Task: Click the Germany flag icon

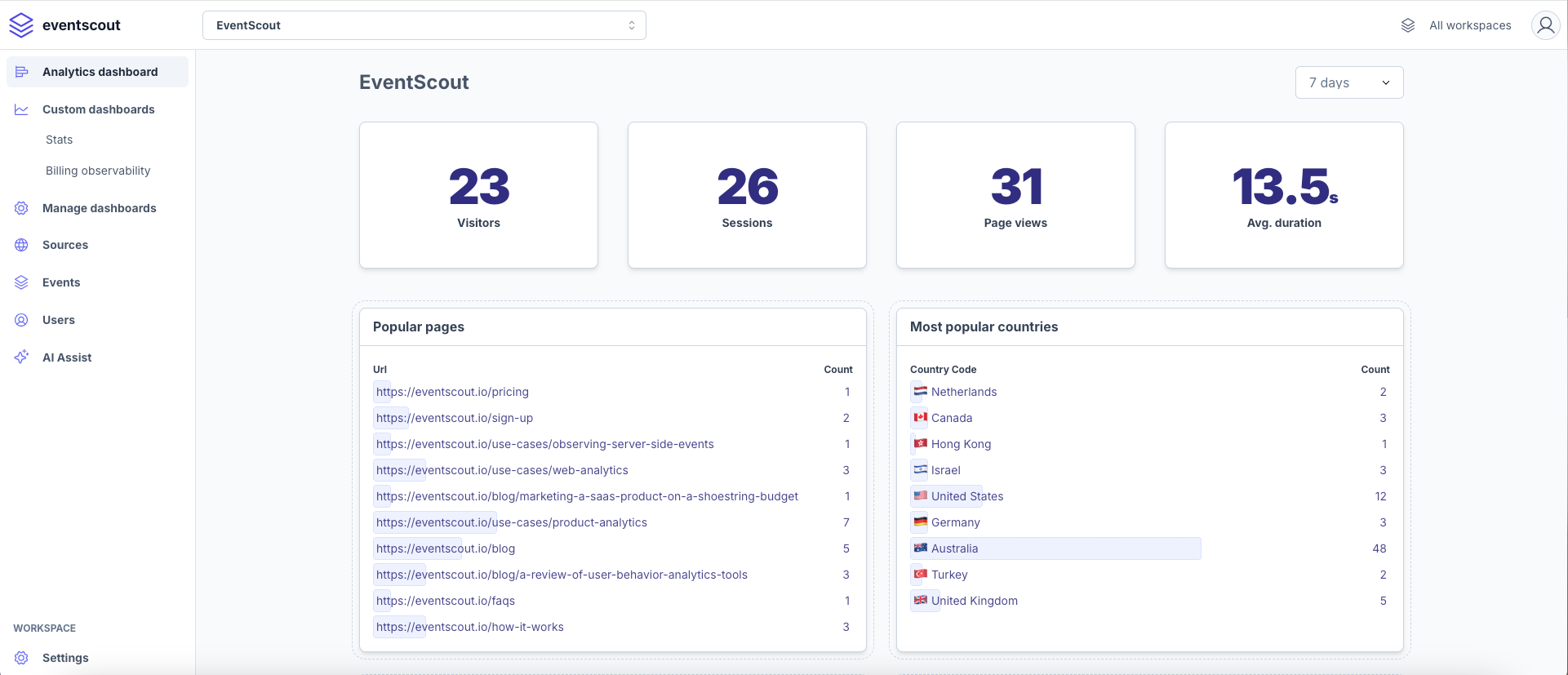Action: point(921,522)
